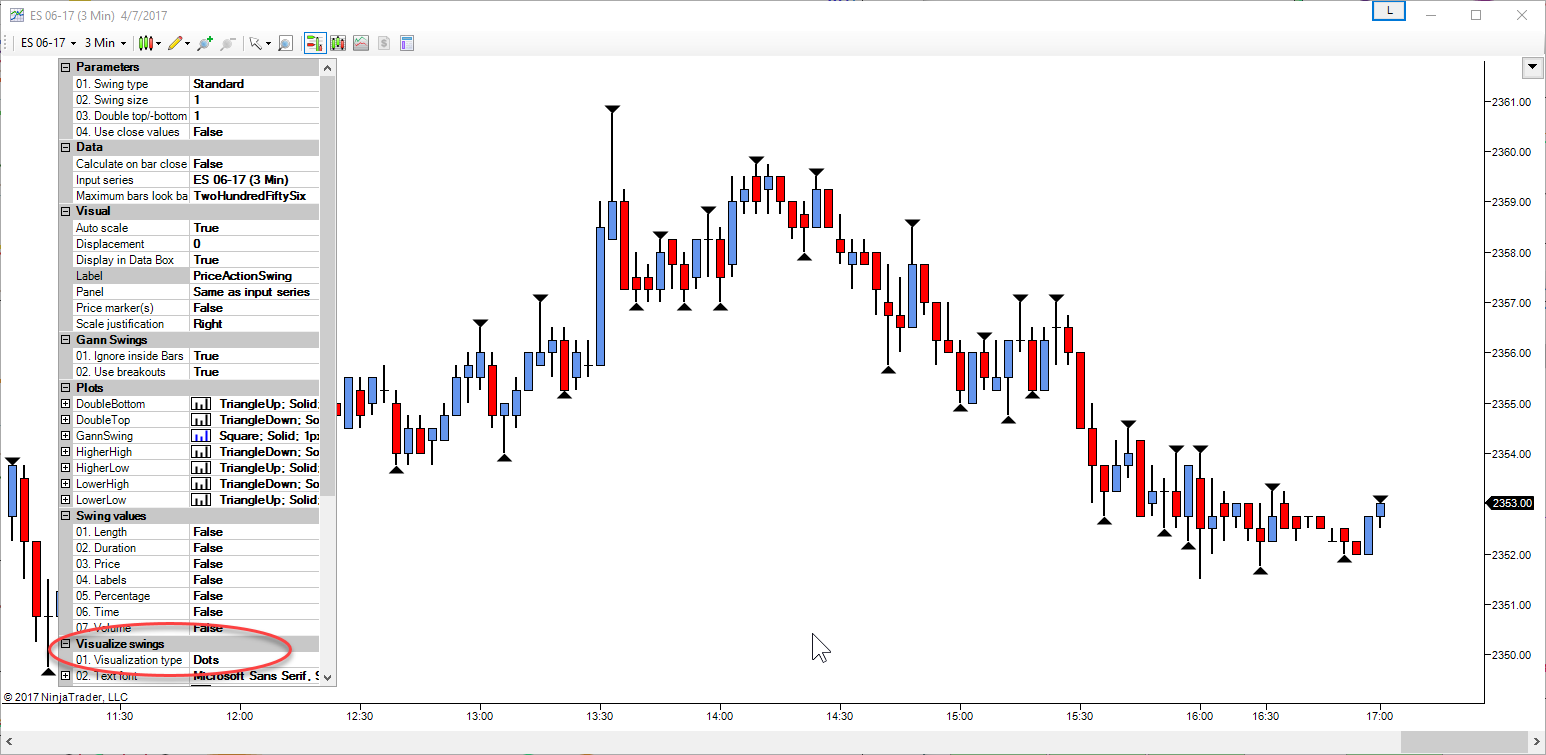Open dropdown arrow beside pencil draw icon
1546x755 pixels.
coord(189,43)
